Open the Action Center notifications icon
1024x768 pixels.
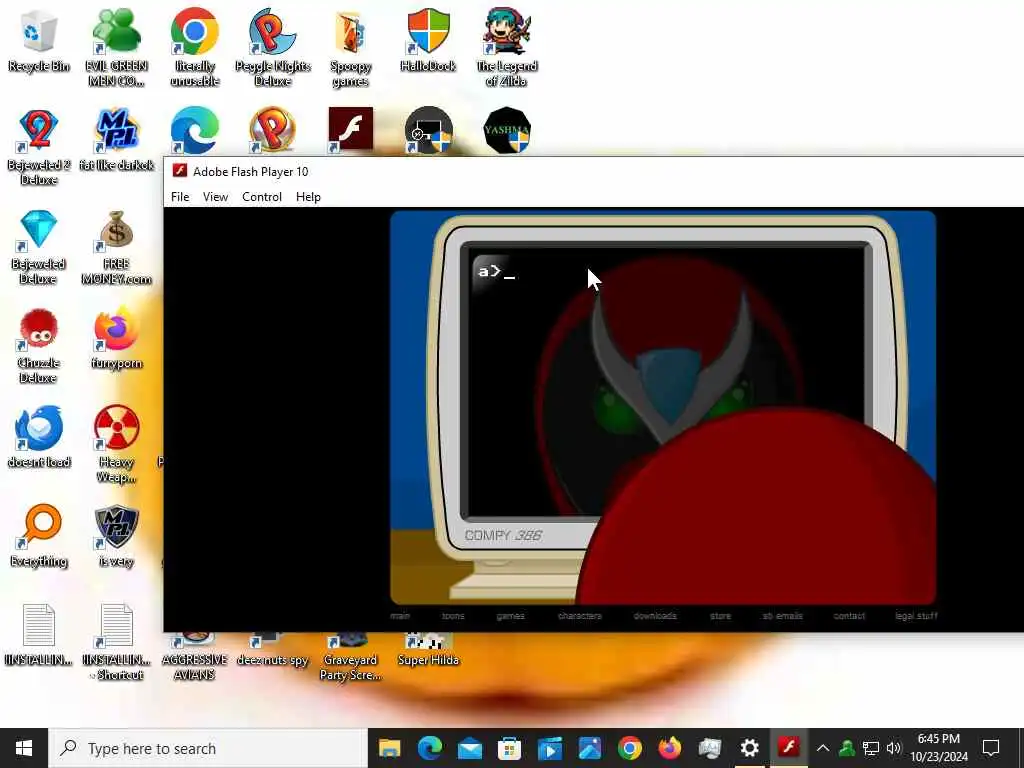tap(991, 748)
